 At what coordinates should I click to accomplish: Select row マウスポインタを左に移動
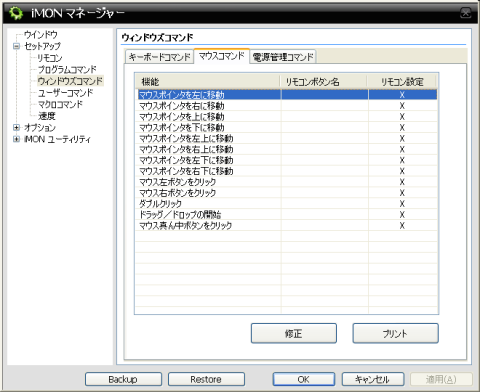pos(286,95)
